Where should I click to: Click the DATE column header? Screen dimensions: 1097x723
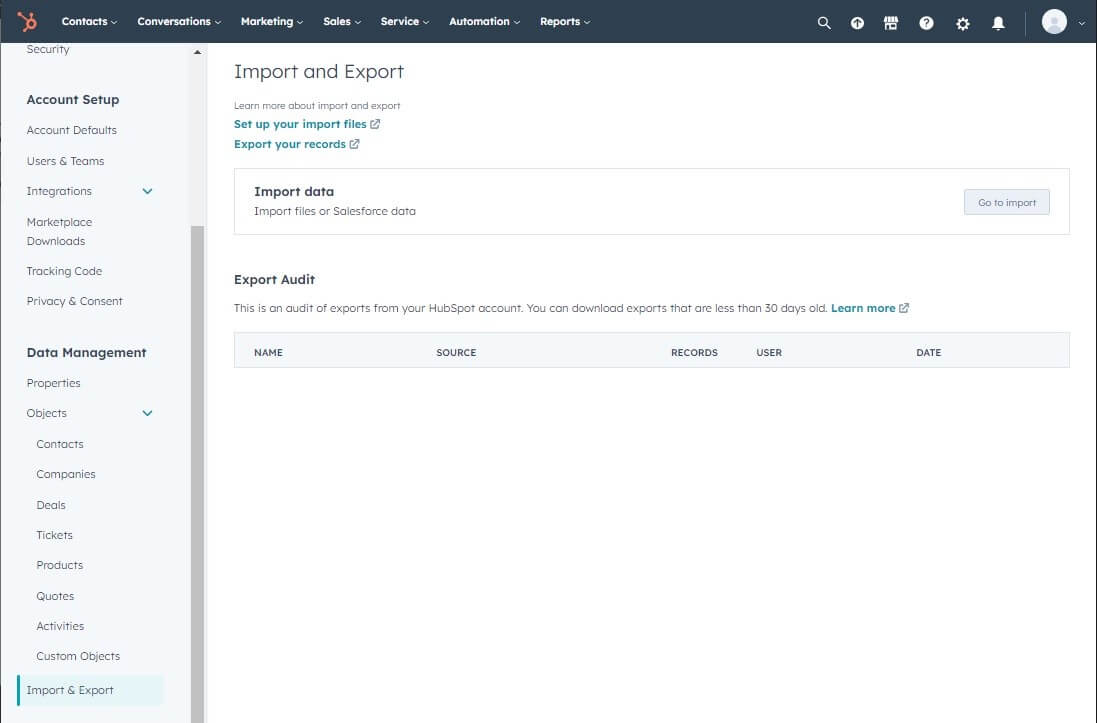click(x=928, y=353)
